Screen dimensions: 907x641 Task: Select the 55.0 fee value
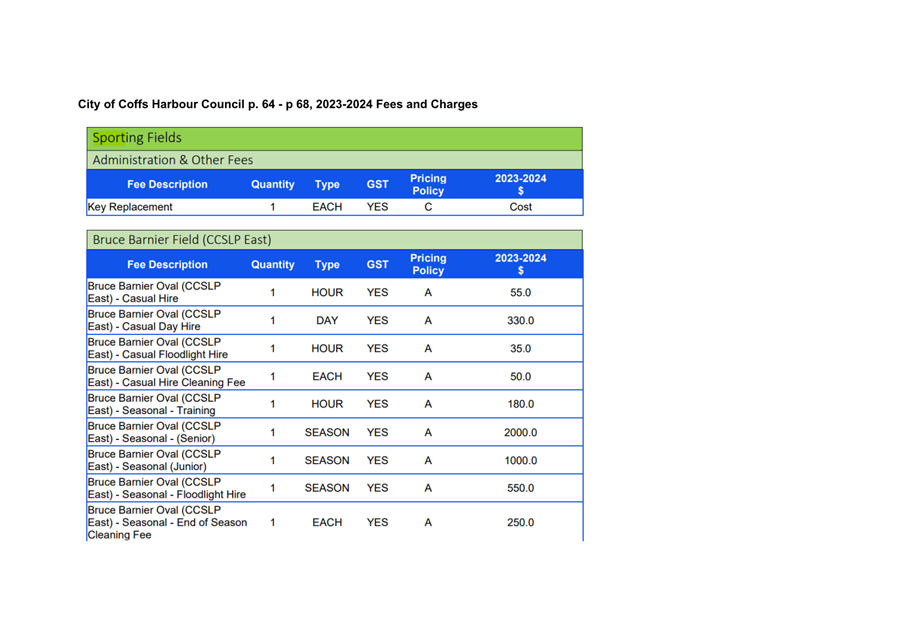pos(521,293)
